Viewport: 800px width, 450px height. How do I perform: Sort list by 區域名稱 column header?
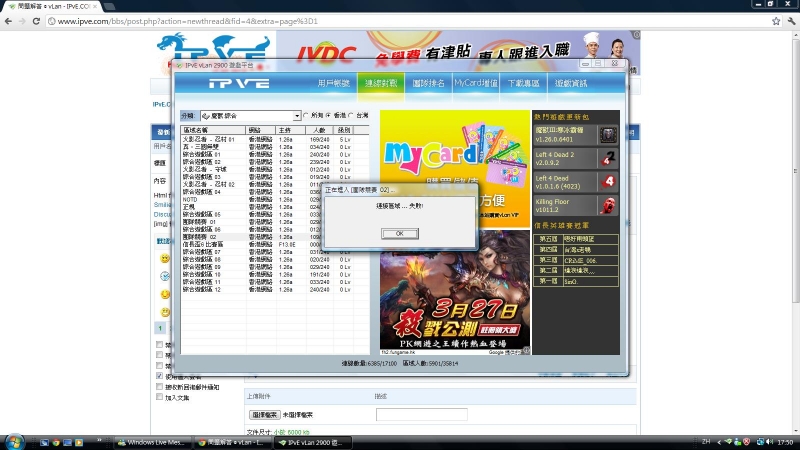pos(213,130)
